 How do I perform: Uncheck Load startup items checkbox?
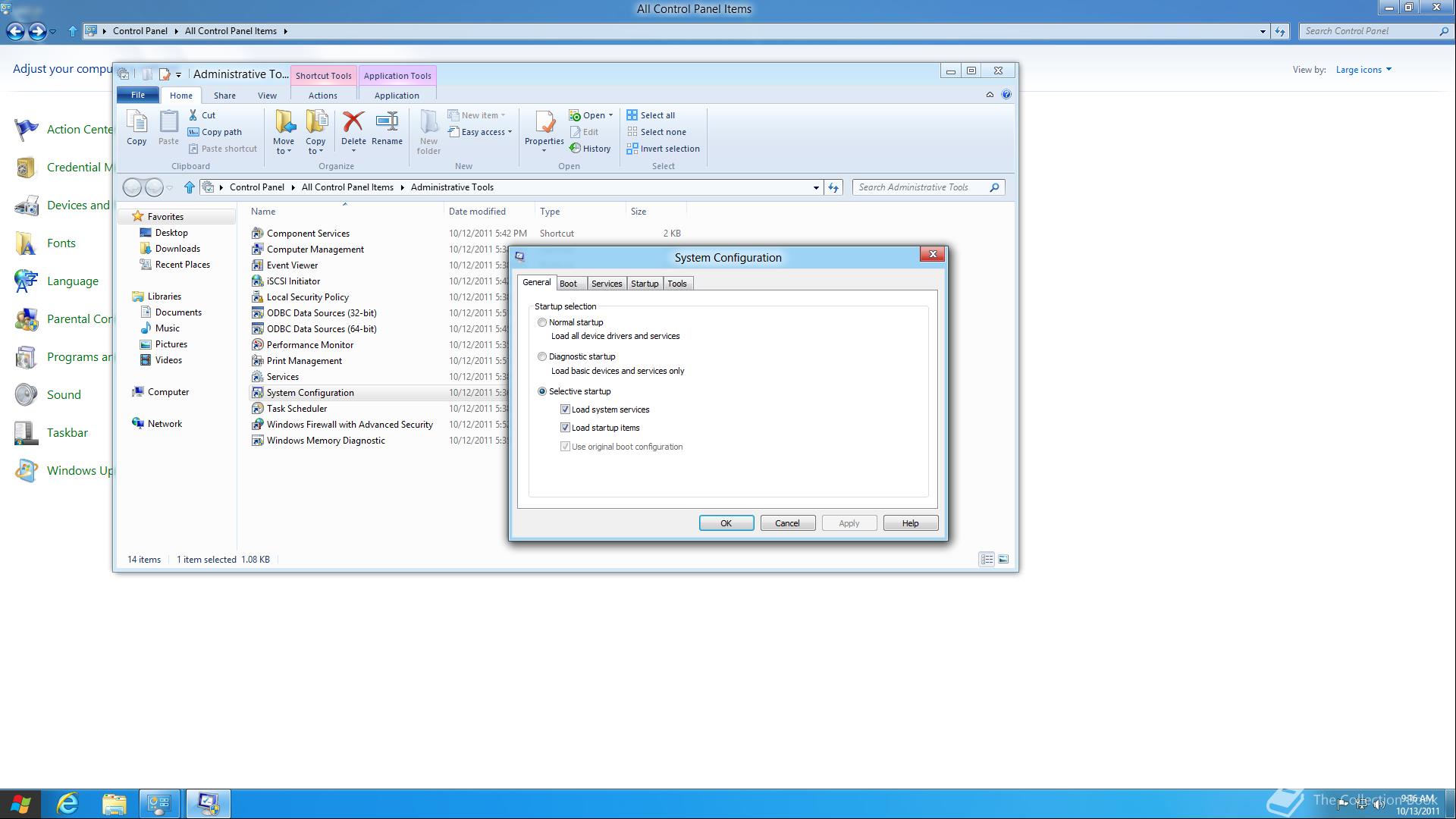[x=565, y=428]
